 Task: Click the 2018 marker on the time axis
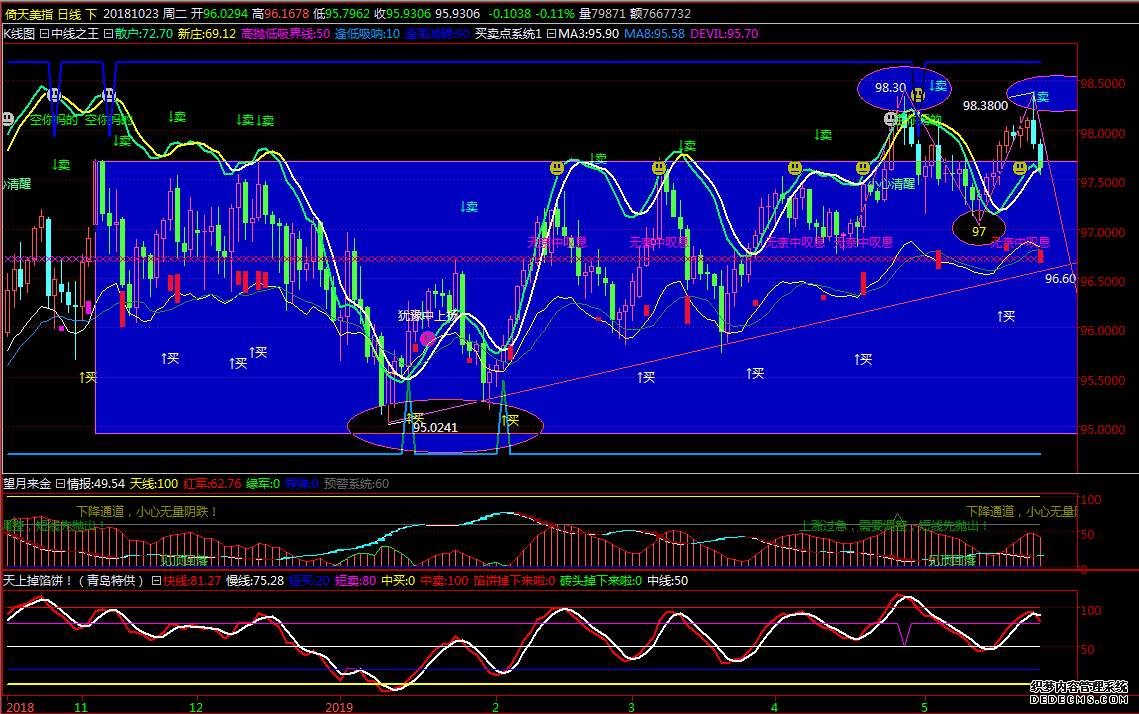[20, 707]
